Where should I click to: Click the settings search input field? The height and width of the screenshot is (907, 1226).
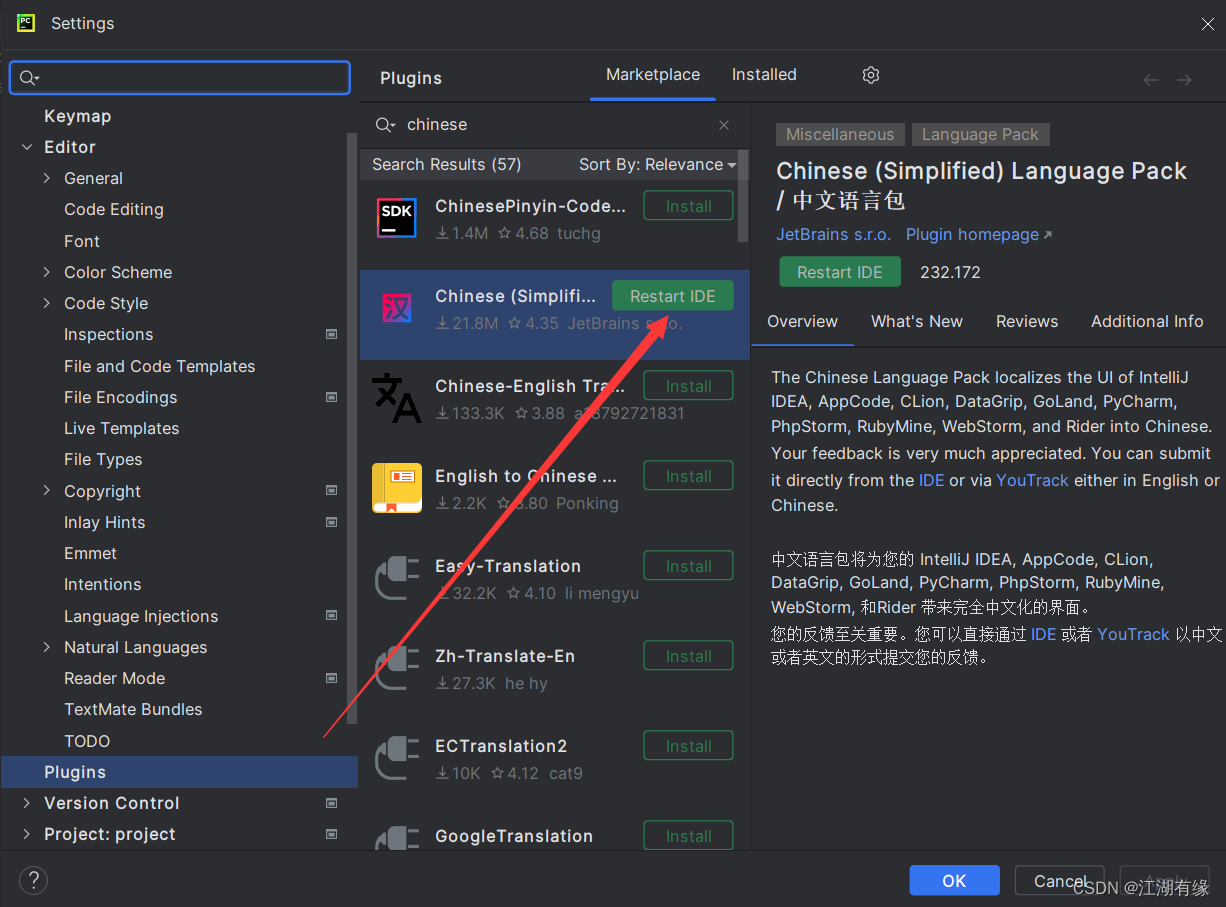(180, 78)
